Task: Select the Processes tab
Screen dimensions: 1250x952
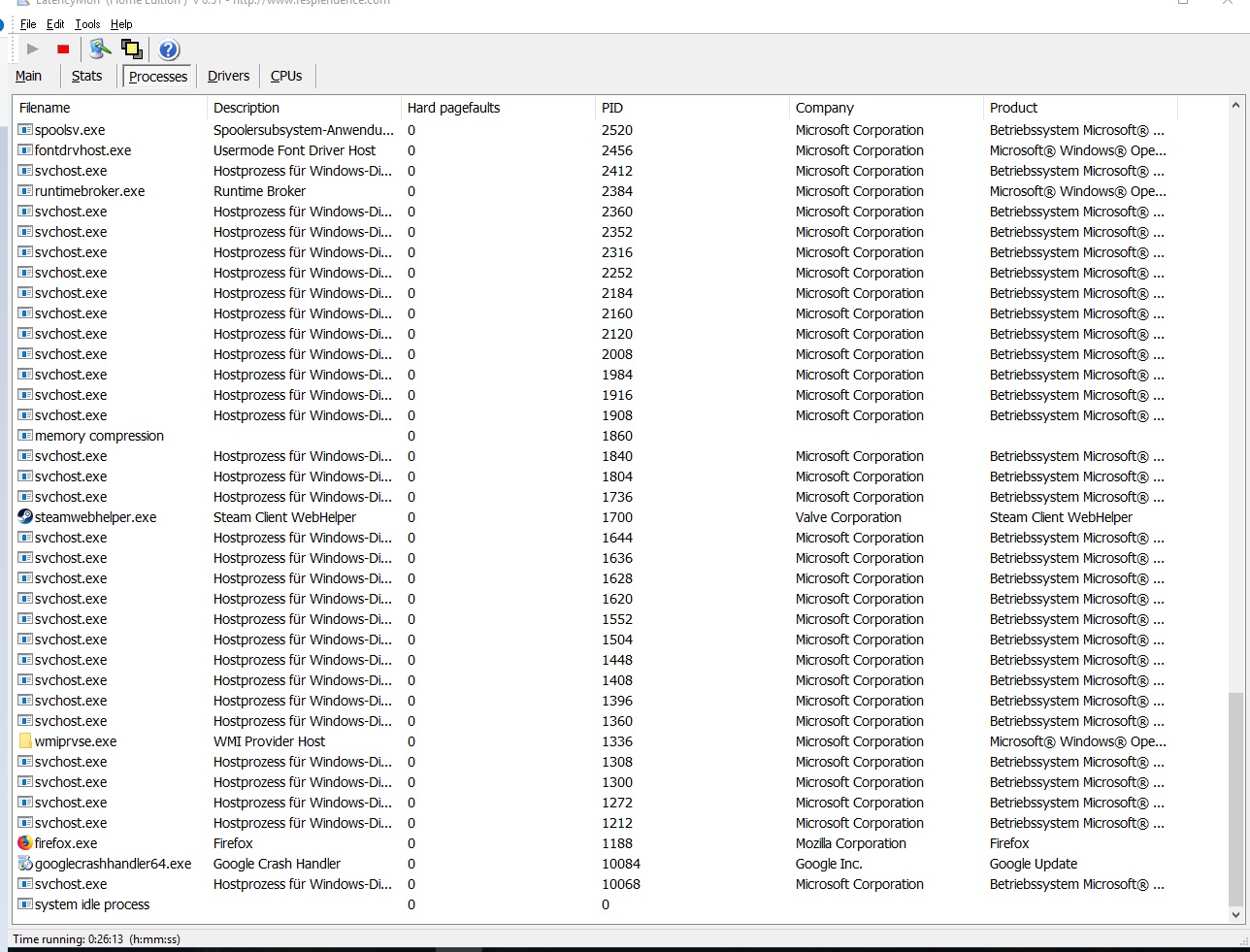Action: (158, 77)
